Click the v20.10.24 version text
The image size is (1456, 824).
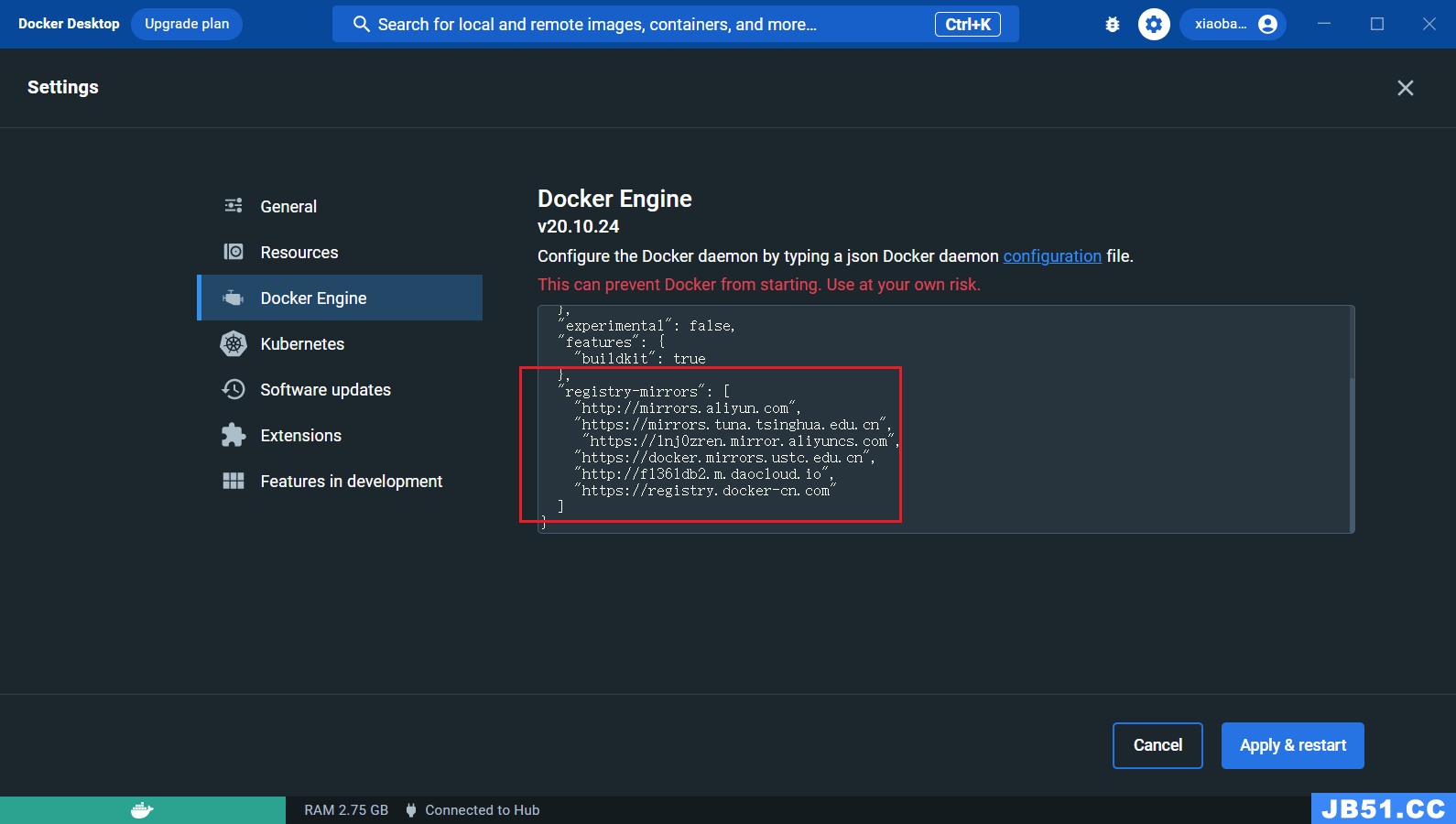click(579, 226)
